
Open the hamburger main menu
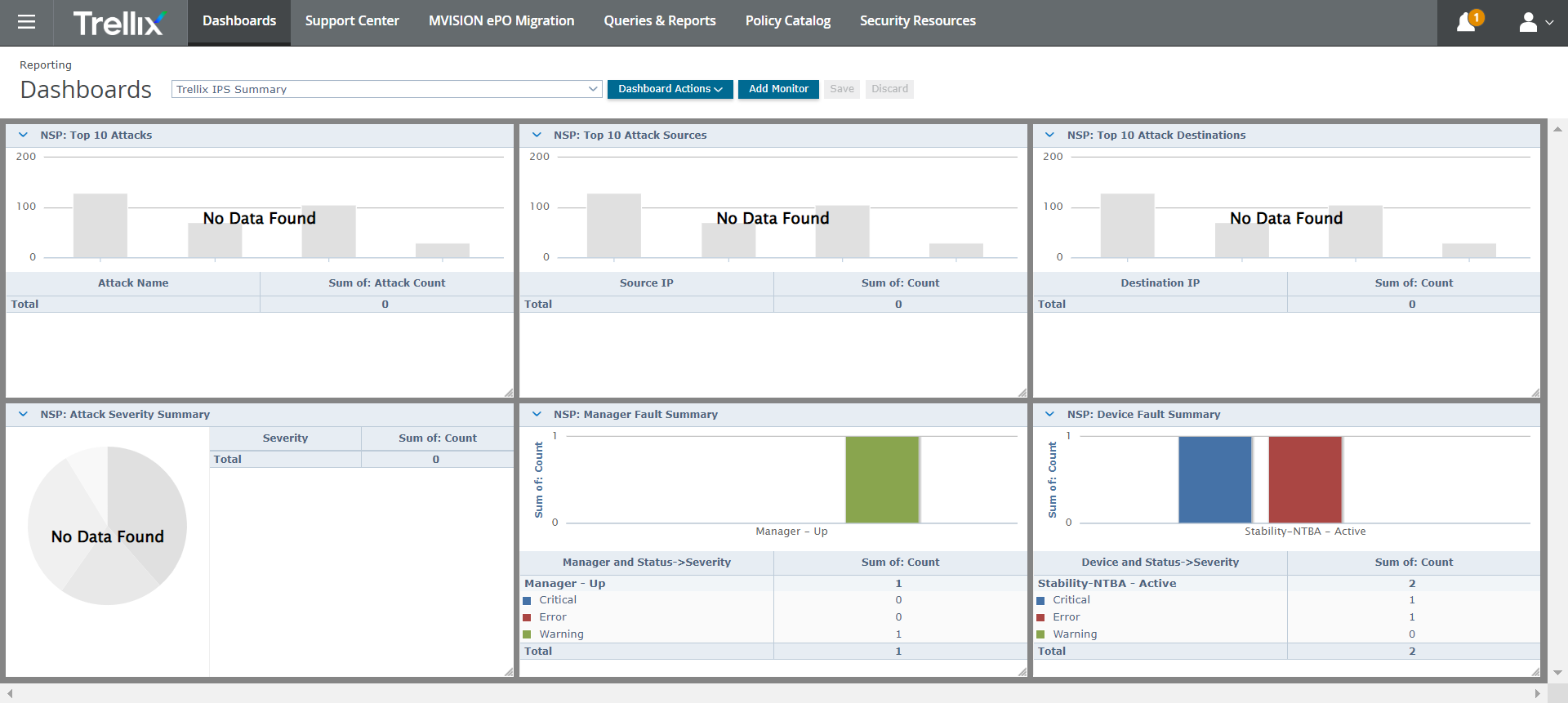[x=26, y=22]
